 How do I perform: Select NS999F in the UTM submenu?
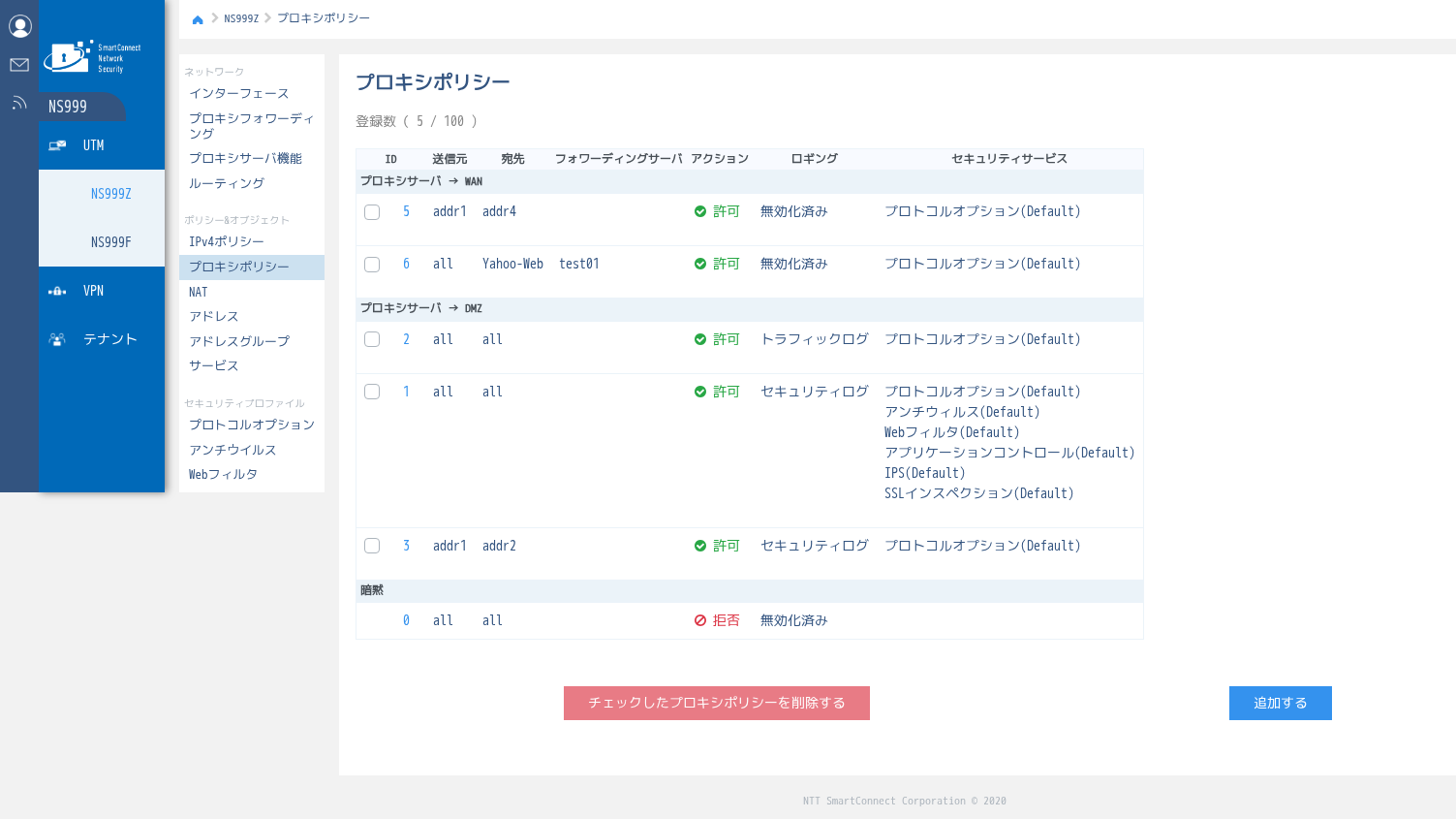102,242
